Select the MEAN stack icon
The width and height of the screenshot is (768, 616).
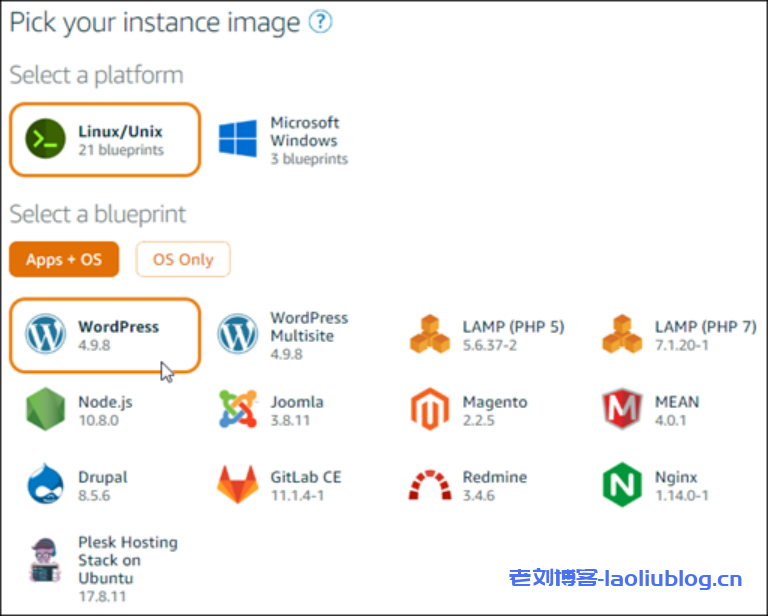click(621, 410)
